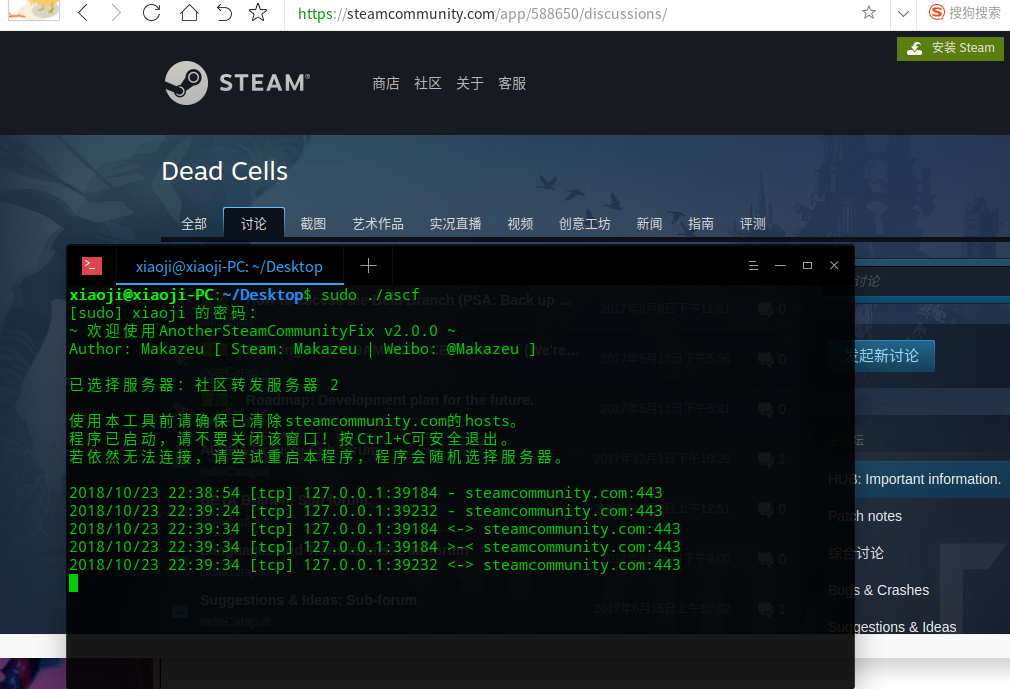Screen dimensions: 1010x689
Task: Click the 发起新讨论 button
Action: point(881,355)
